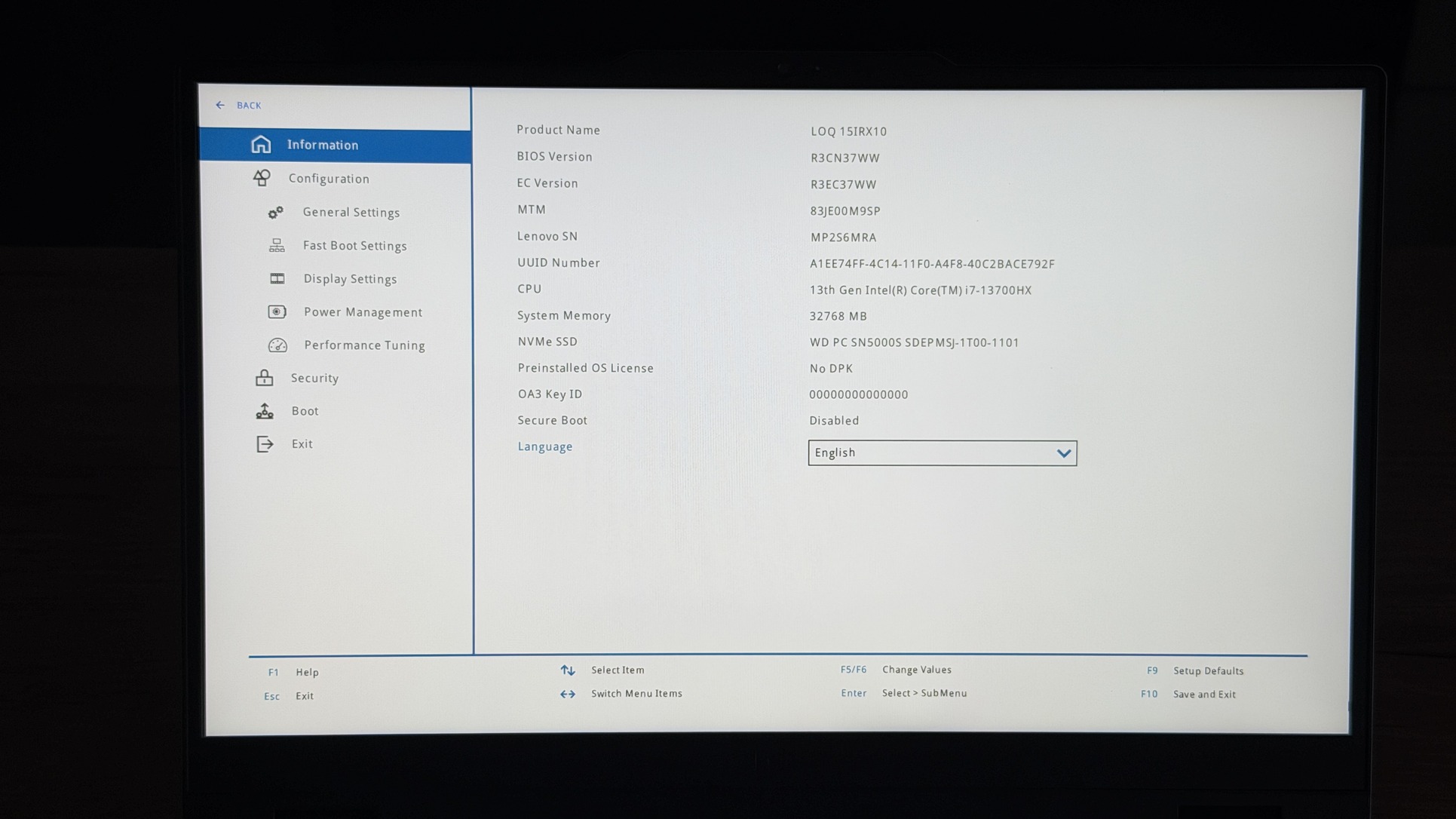This screenshot has height=819, width=1456.
Task: Open the Language dropdown arrow
Action: (1063, 453)
